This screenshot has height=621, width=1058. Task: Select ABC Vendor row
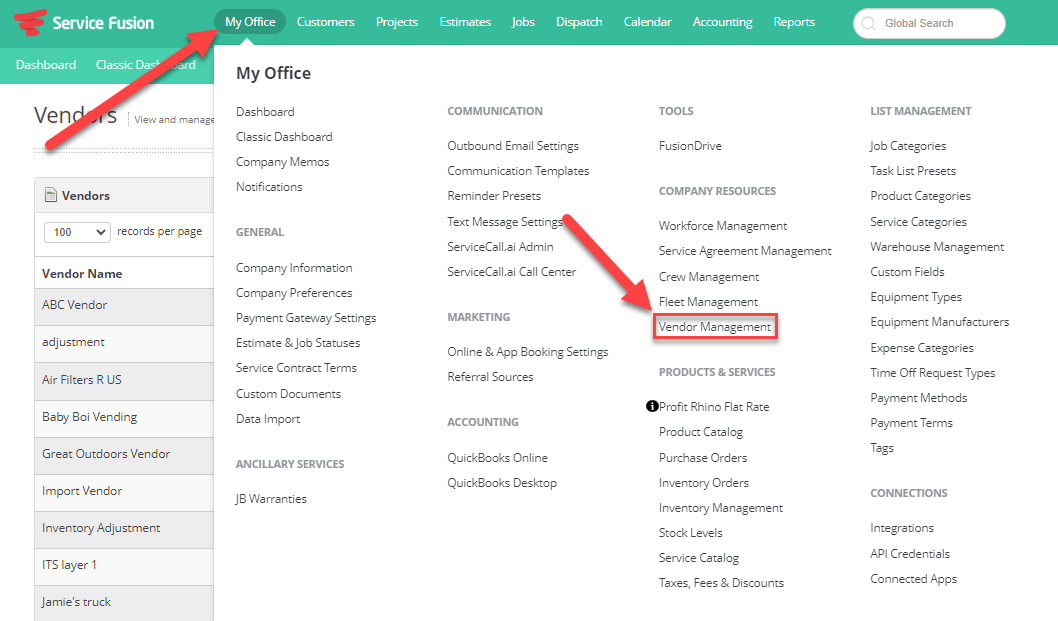(x=124, y=305)
